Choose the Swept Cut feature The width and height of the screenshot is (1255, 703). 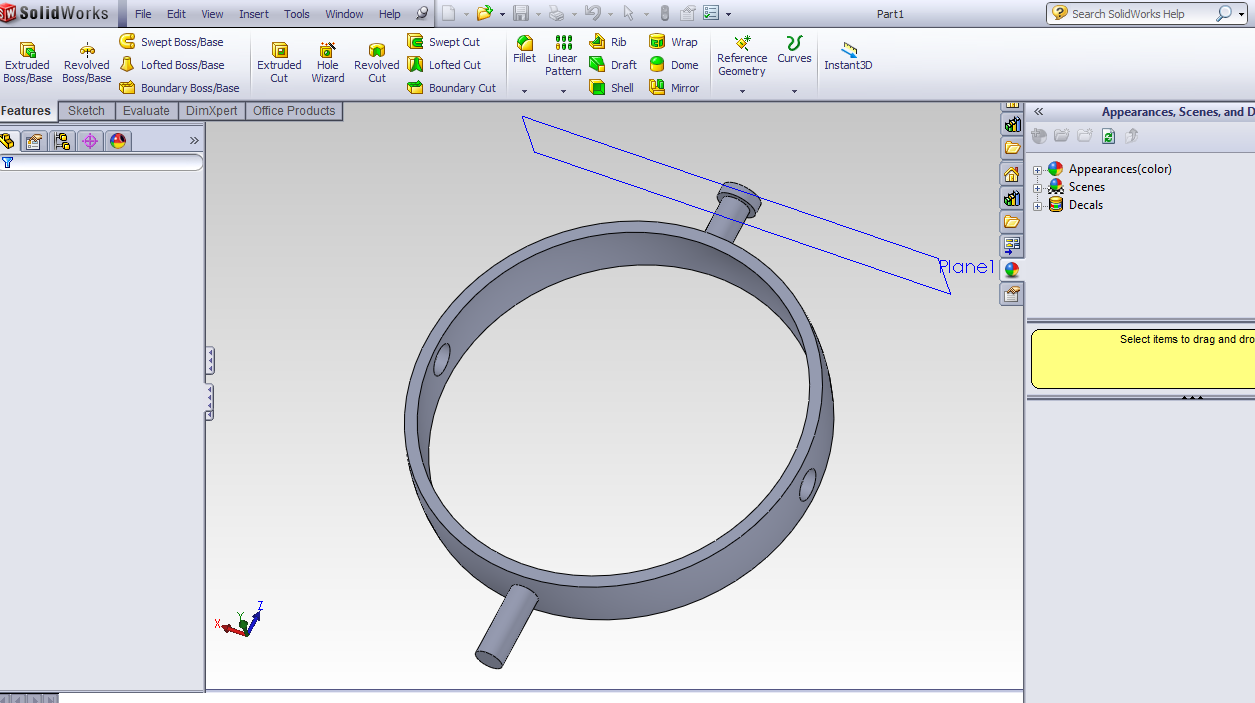tap(444, 42)
